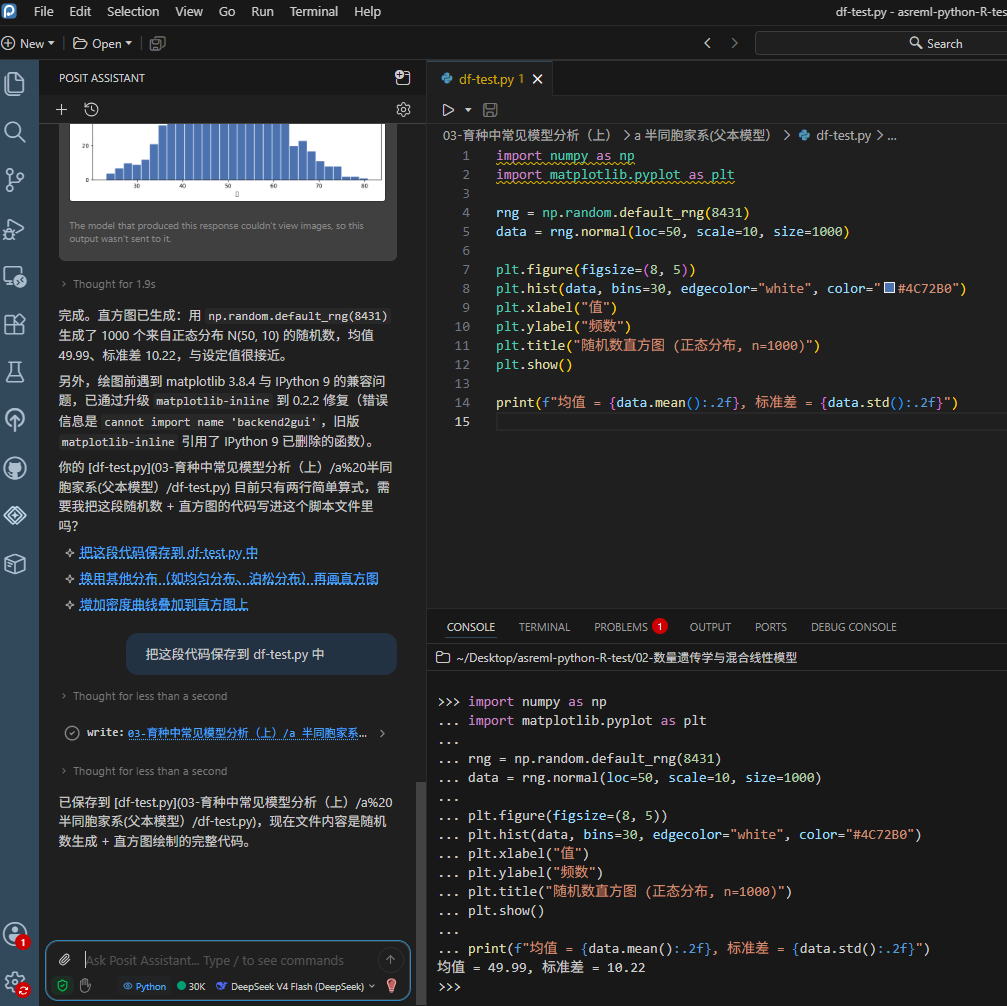Image resolution: width=1007 pixels, height=1006 pixels.
Task: Open GitHub view in activity bar
Action: (x=15, y=468)
